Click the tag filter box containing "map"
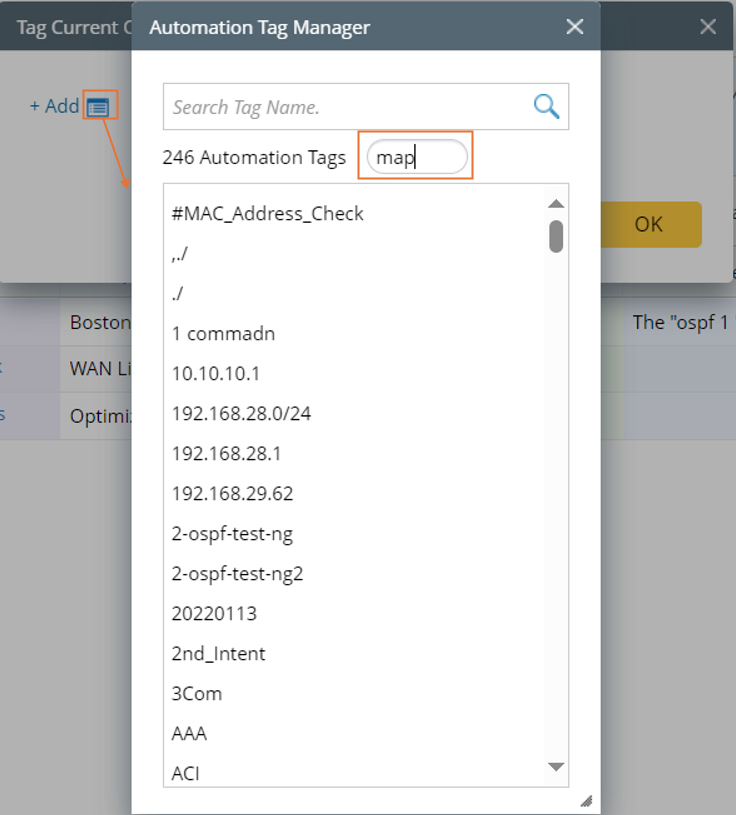Image resolution: width=736 pixels, height=815 pixels. (x=417, y=157)
